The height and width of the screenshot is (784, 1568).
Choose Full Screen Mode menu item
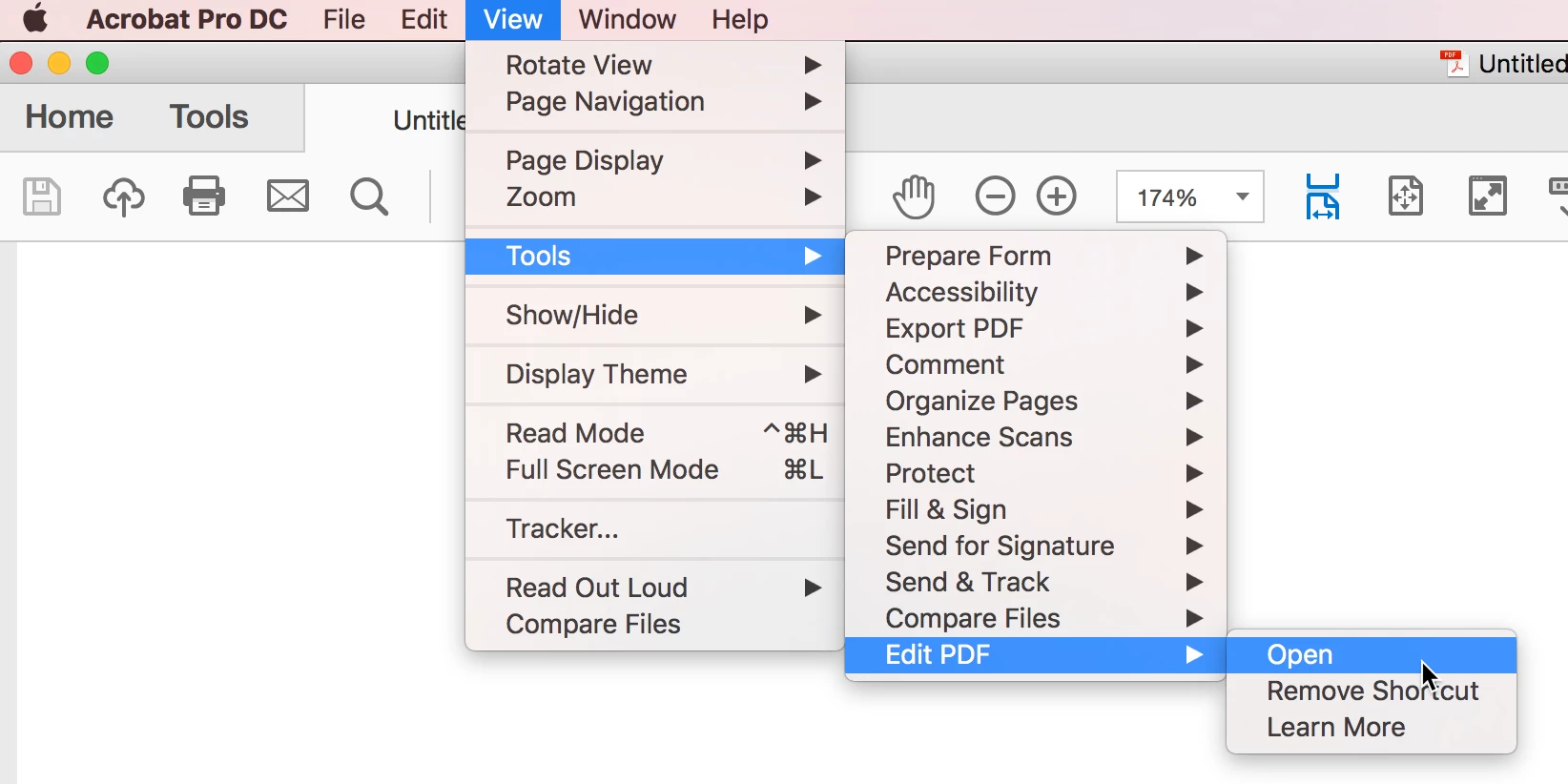coord(655,469)
